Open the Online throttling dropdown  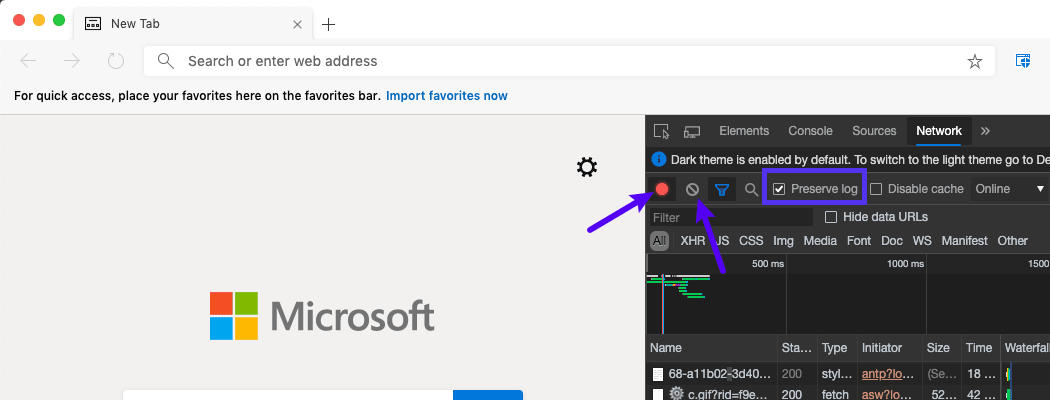pyautogui.click(x=1010, y=189)
